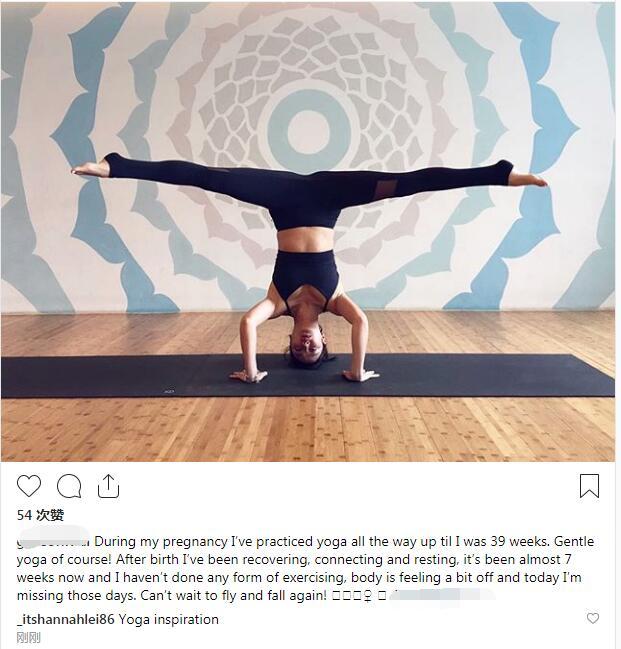Open comments via the speech bubble icon

point(69,486)
